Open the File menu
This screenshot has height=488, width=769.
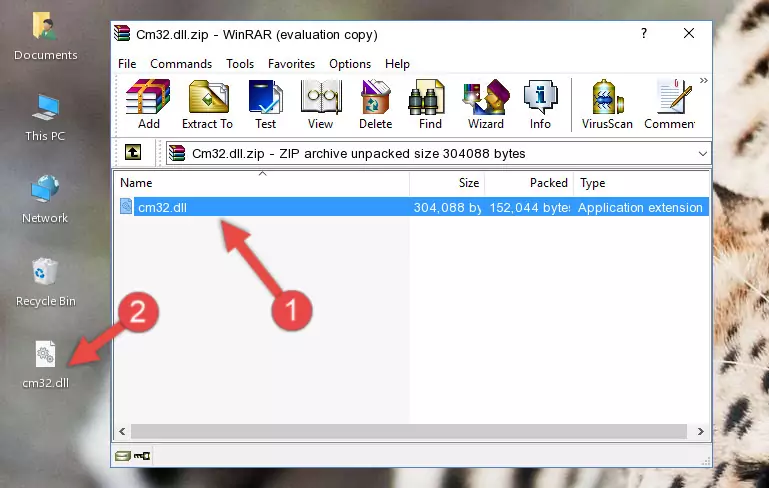[127, 64]
